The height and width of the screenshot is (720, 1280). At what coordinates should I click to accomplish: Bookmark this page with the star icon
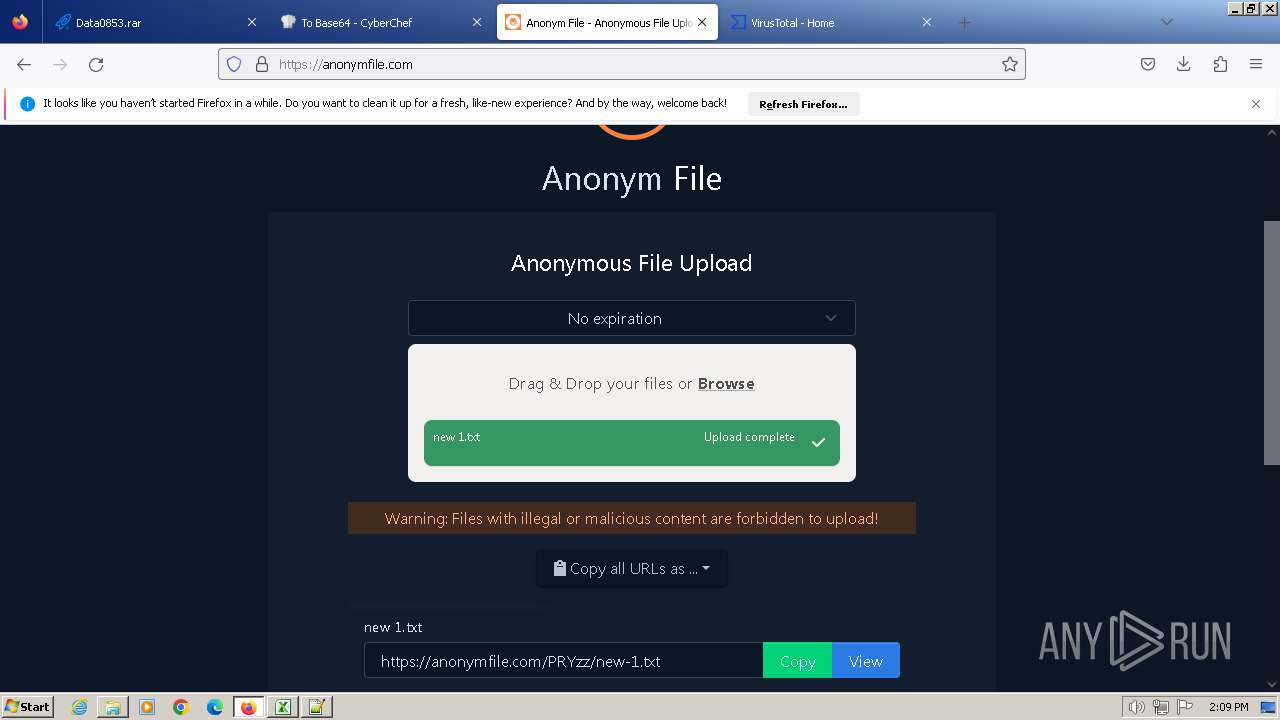coord(1010,64)
